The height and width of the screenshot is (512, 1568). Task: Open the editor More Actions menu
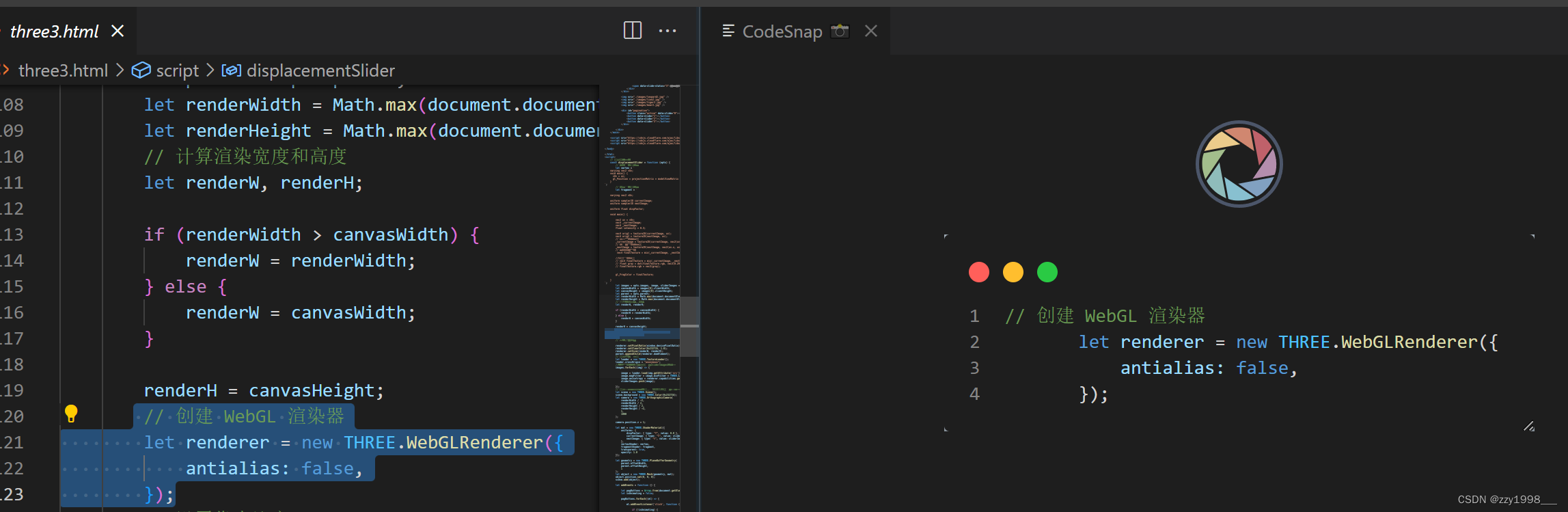click(x=668, y=31)
